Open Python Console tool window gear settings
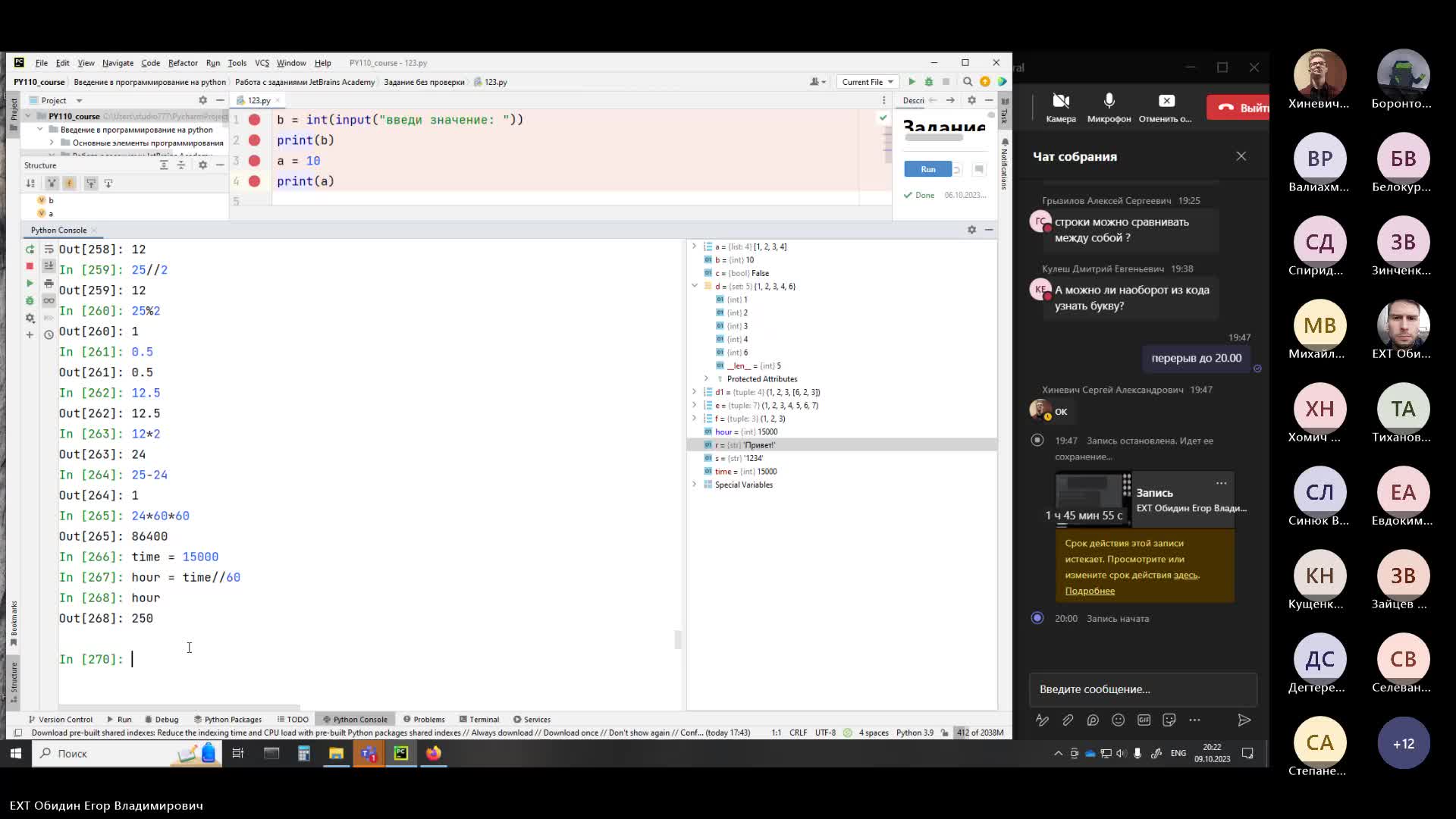This screenshot has width=1456, height=819. pos(971,230)
